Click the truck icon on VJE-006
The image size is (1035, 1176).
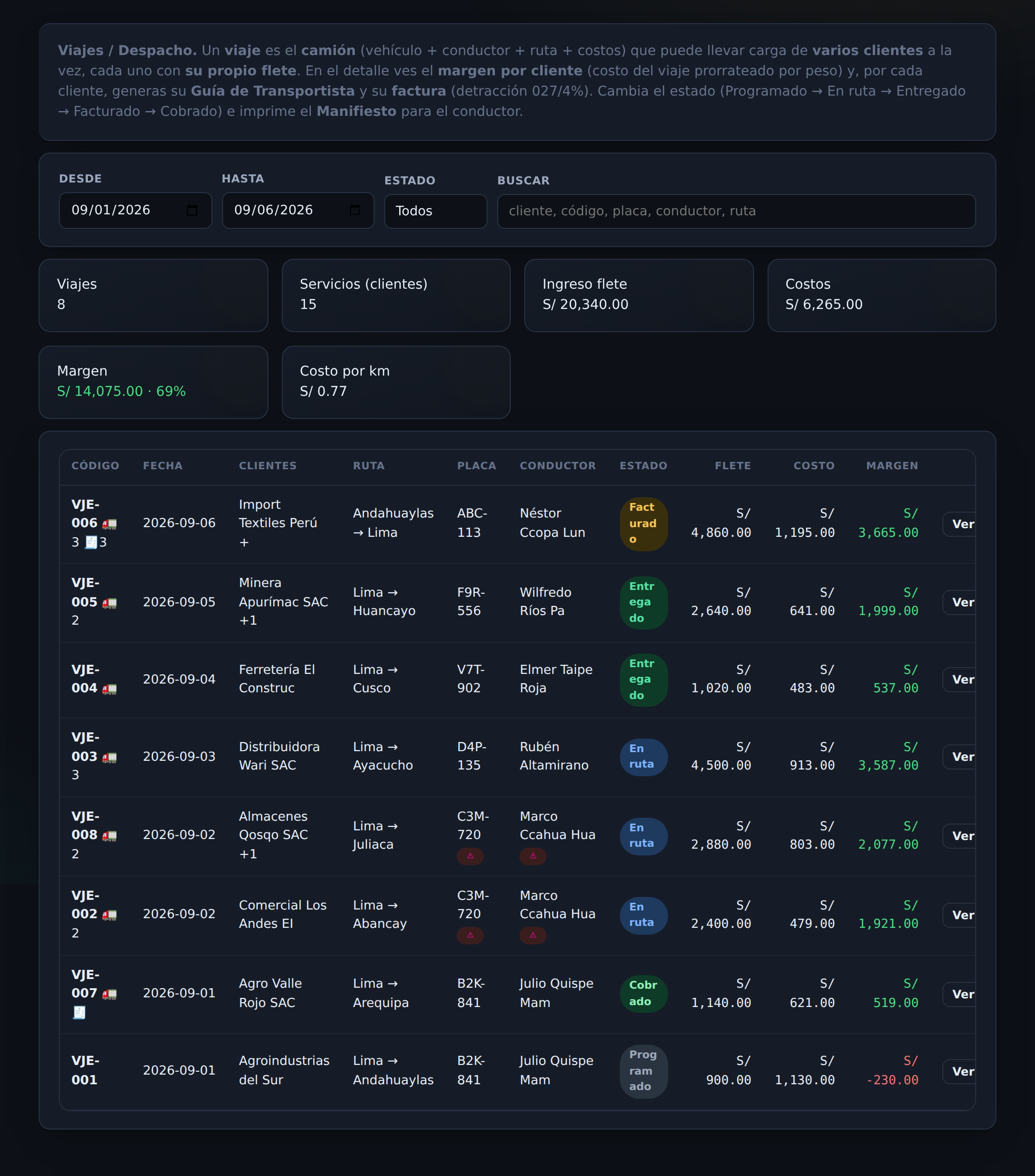pos(109,524)
